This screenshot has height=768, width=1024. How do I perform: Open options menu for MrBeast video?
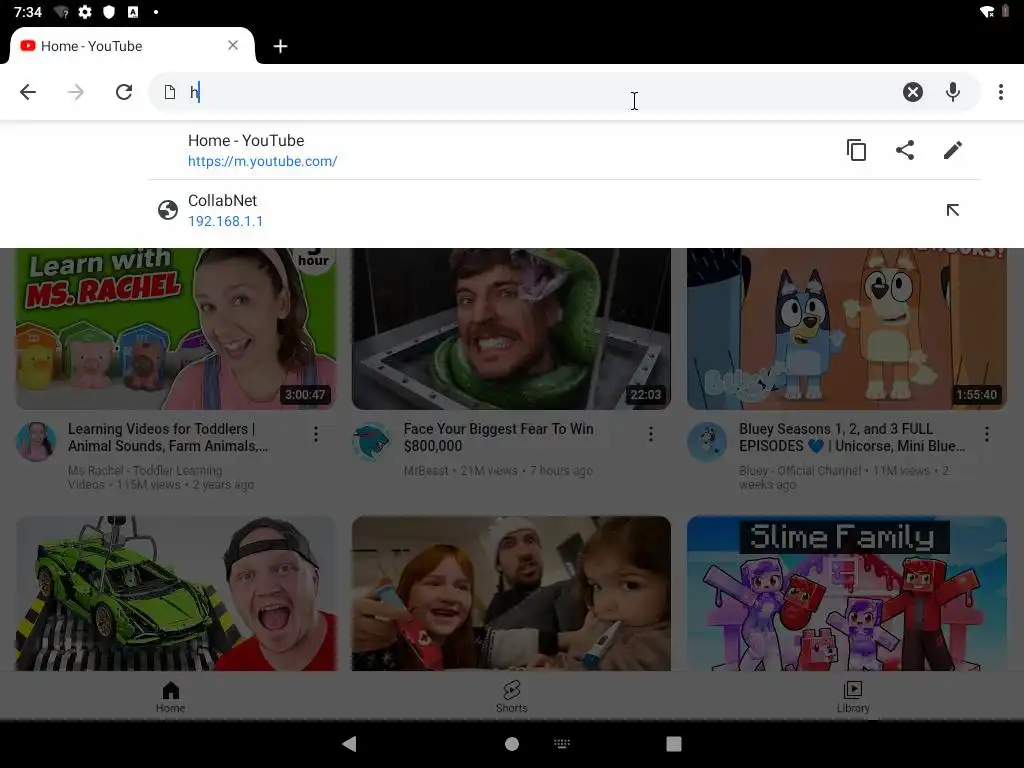[650, 434]
